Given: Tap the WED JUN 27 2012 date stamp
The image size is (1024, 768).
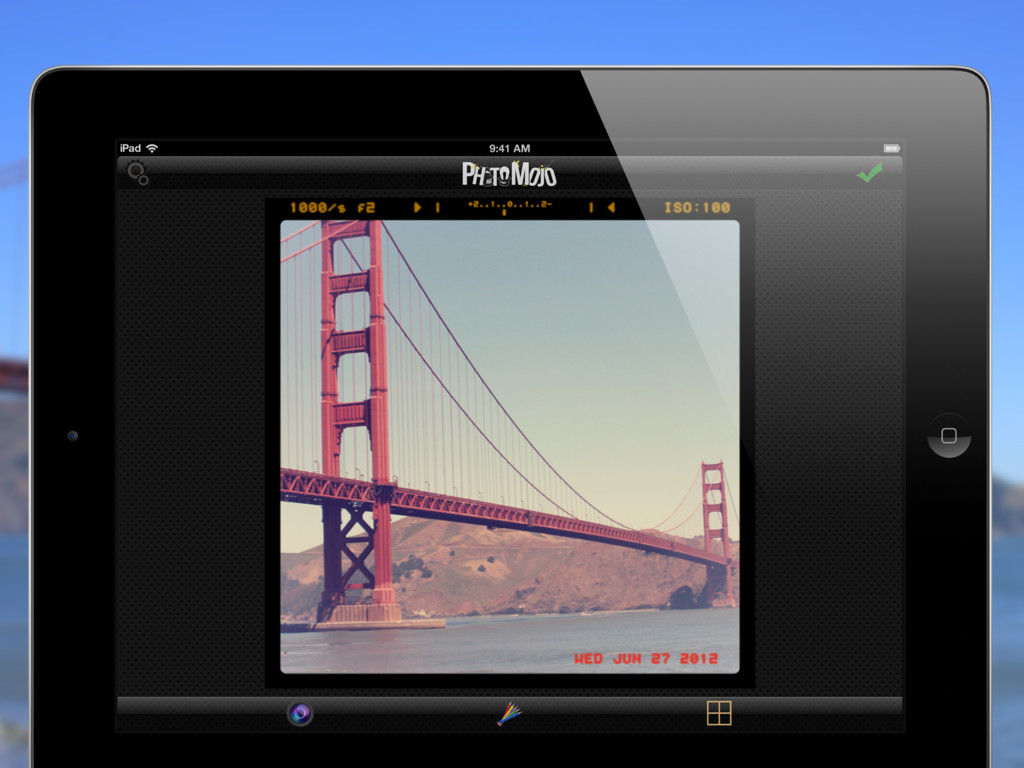Looking at the screenshot, I should (645, 659).
